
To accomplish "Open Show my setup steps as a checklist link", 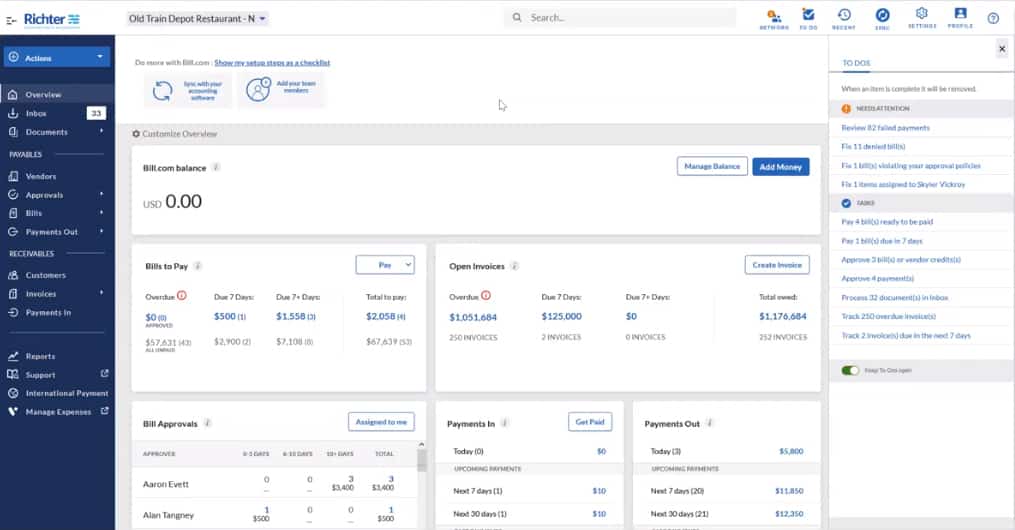I will [272, 63].
